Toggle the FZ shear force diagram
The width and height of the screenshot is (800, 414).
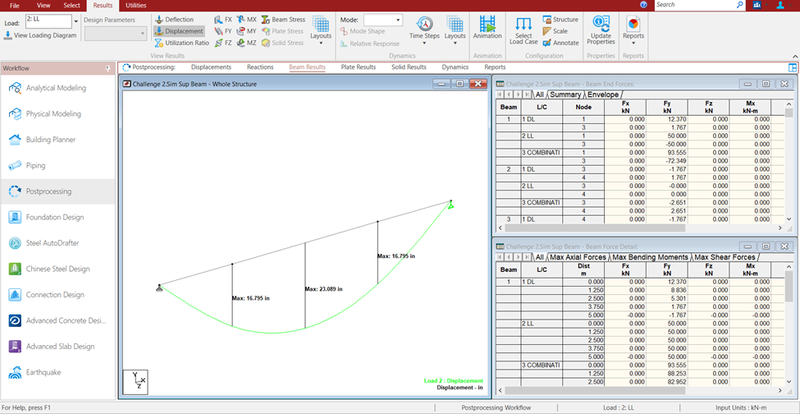pos(223,43)
